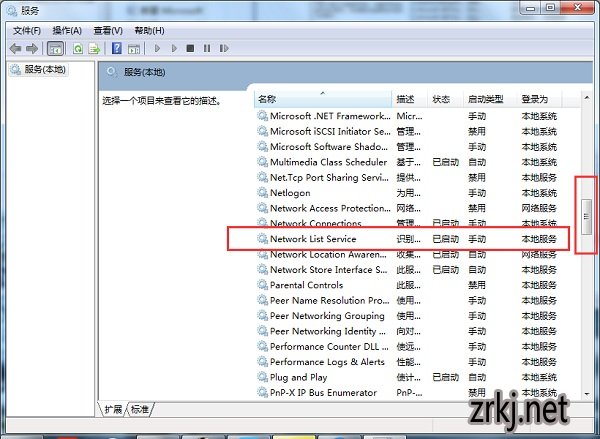Select the Network Store Interface Service
This screenshot has height=439, width=600.
329,269
